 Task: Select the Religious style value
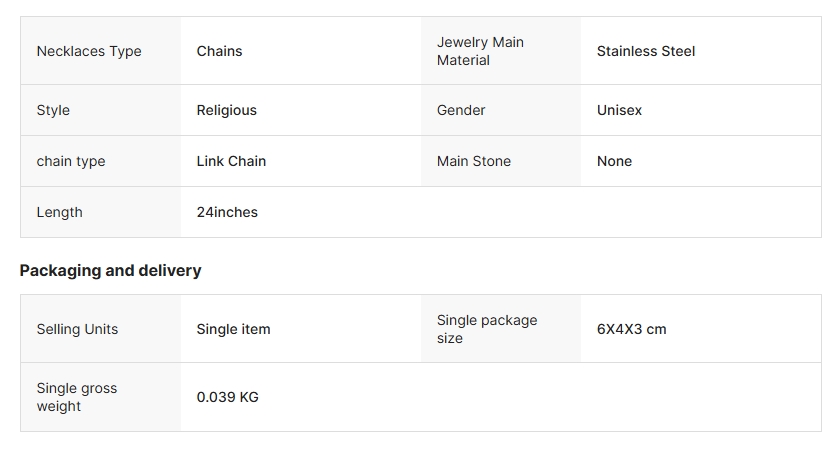click(x=226, y=110)
